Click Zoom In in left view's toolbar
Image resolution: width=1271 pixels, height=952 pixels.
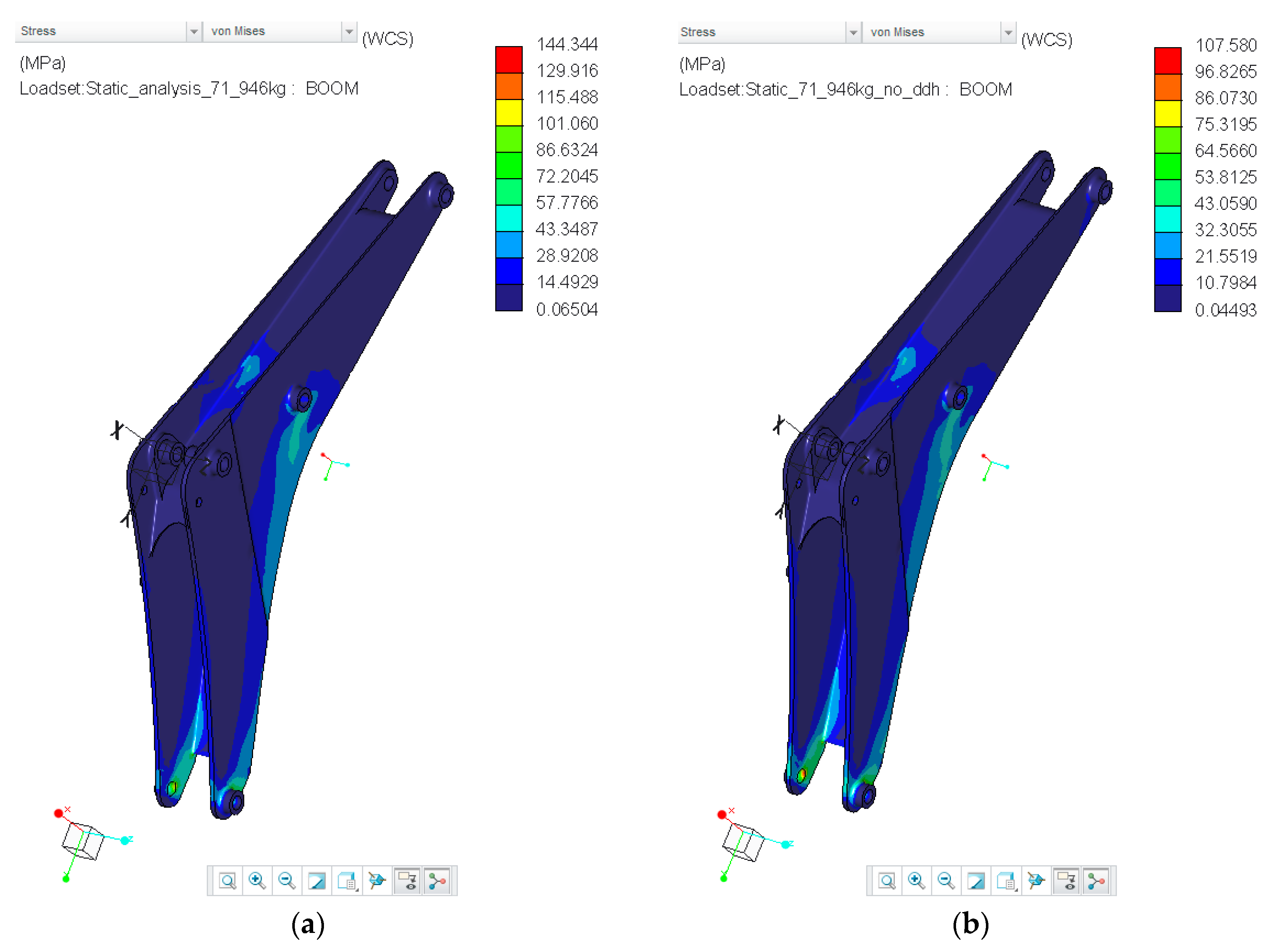tap(257, 881)
